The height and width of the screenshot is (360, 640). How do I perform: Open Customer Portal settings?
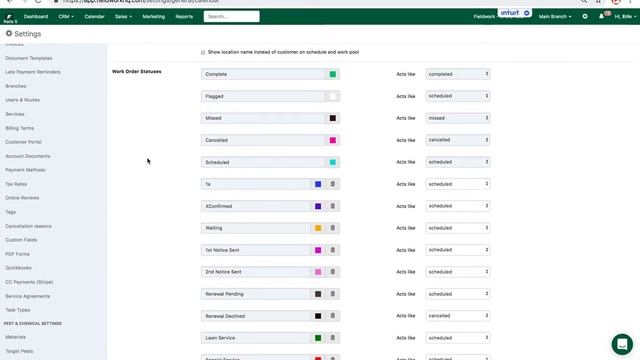23,142
